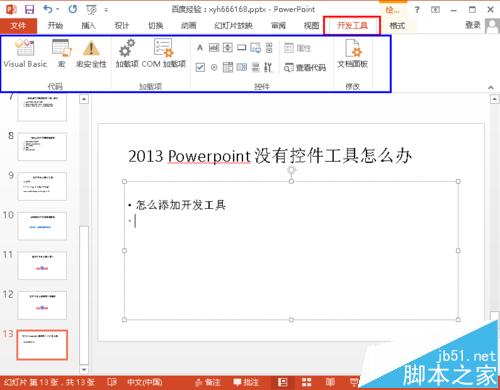
Task: Insert a Spin Button control
Action: [x=228, y=48]
